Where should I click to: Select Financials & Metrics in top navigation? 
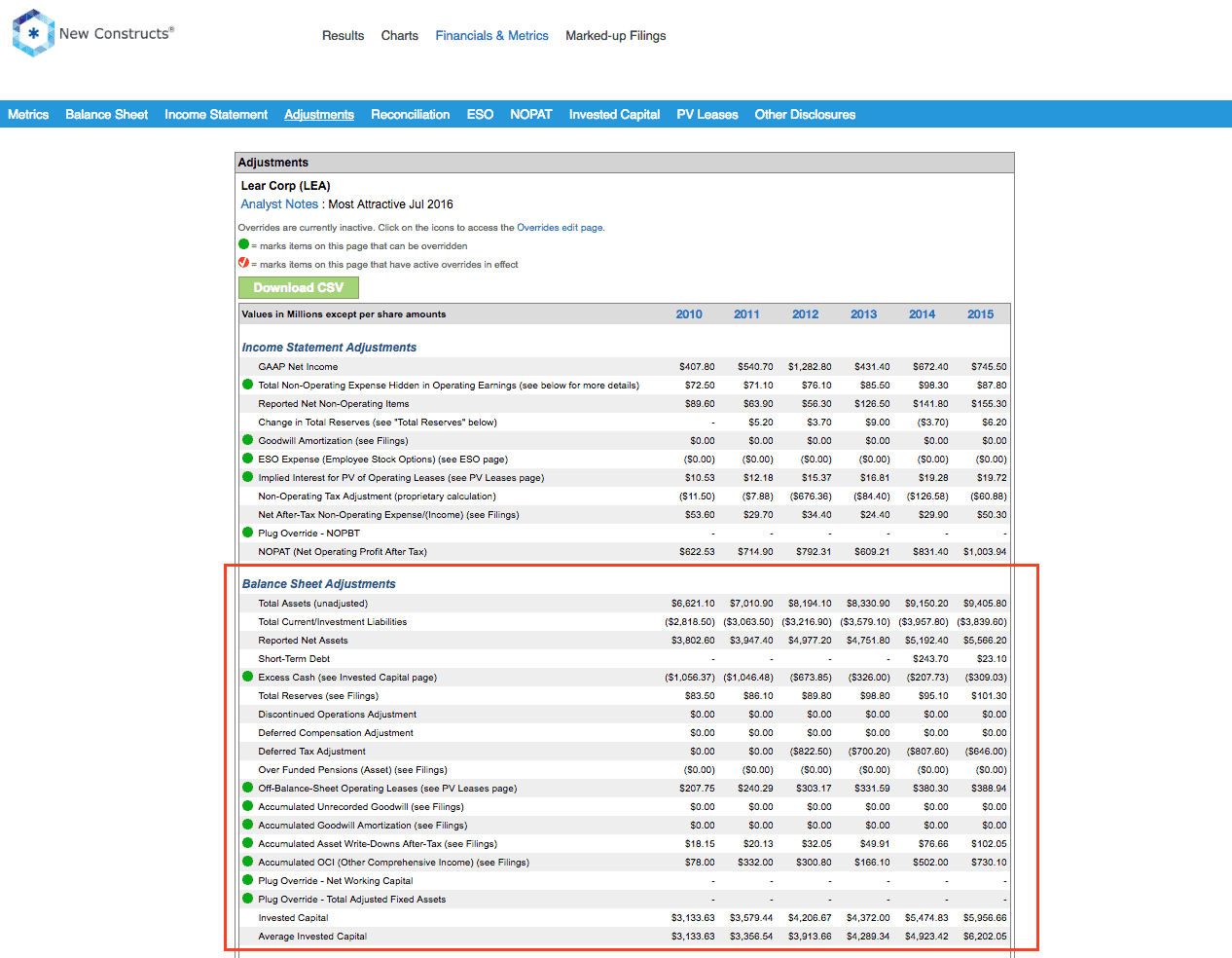(x=492, y=36)
